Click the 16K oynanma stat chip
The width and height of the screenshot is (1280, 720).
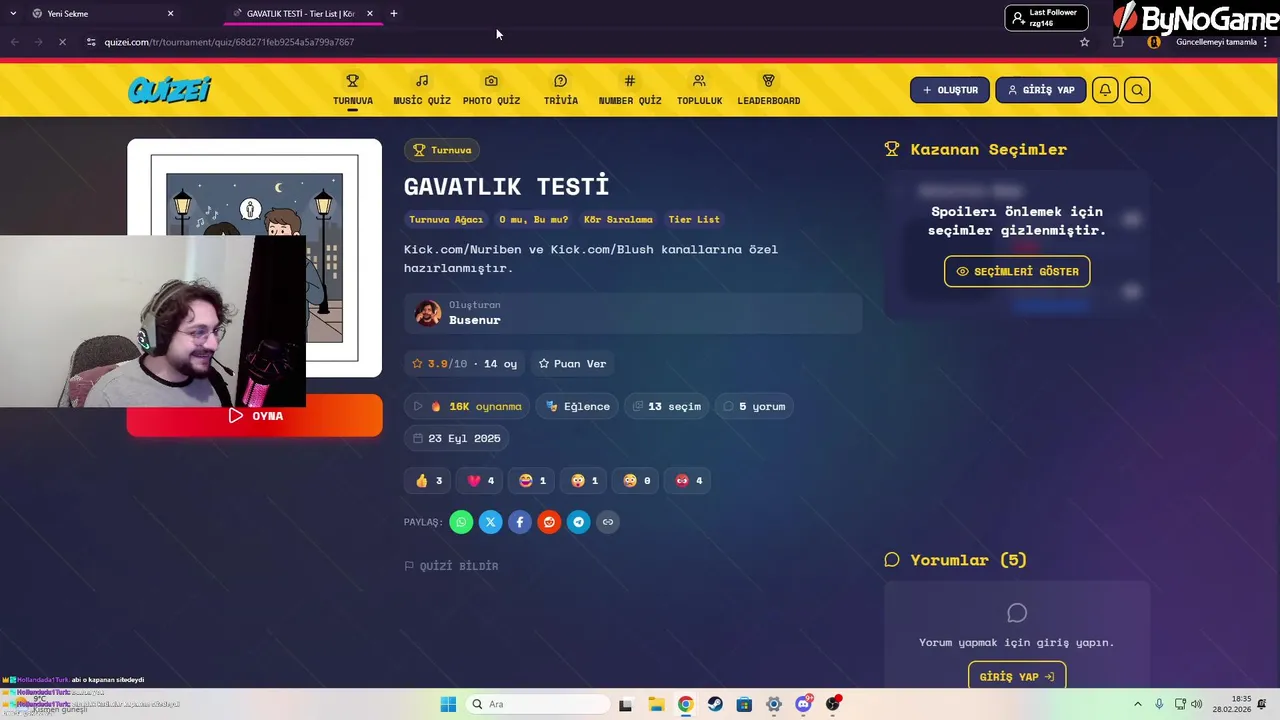[x=467, y=406]
